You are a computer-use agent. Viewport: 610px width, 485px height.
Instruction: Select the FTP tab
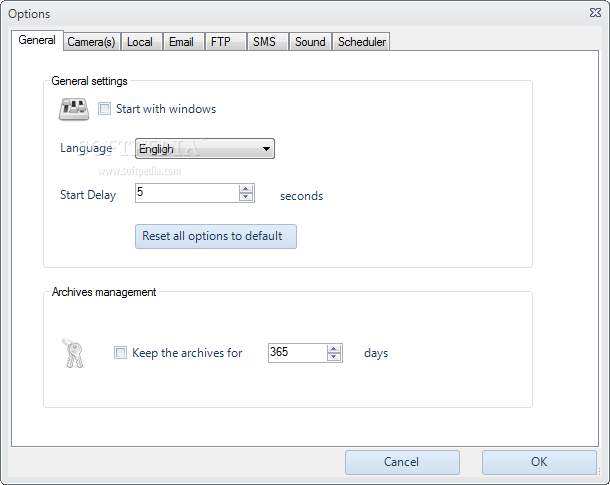click(221, 42)
